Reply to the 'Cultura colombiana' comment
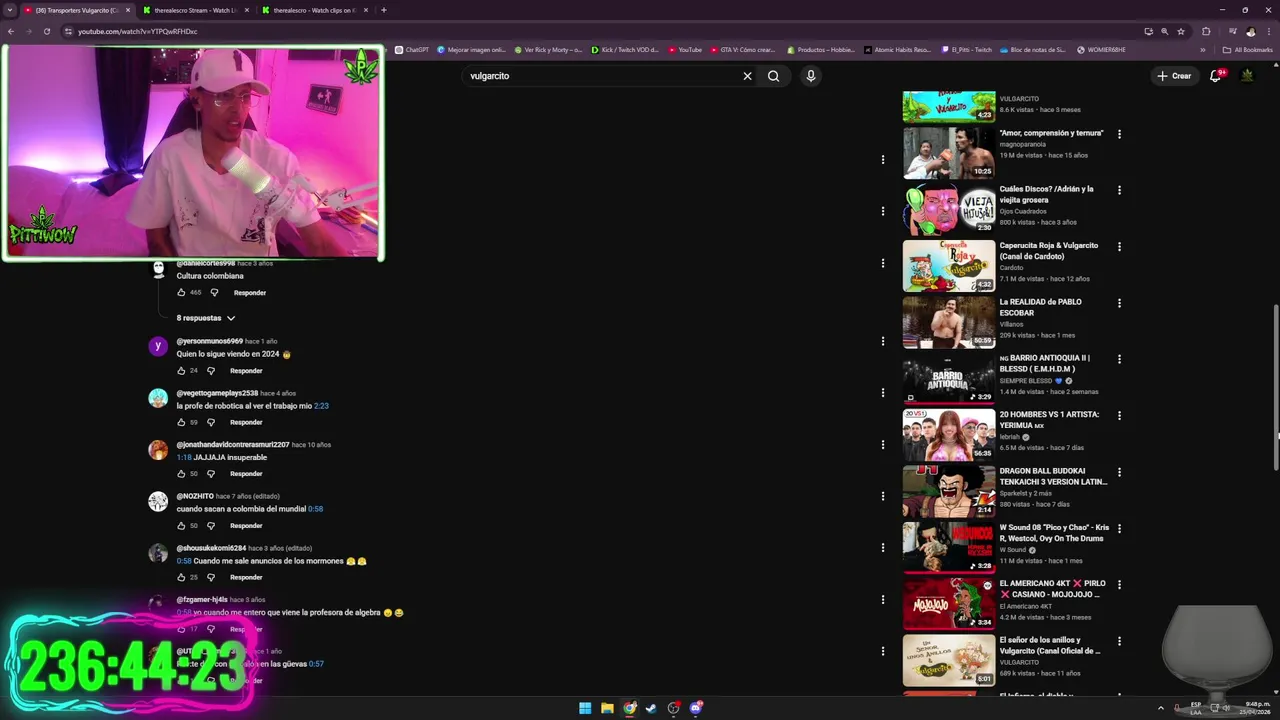The width and height of the screenshot is (1280, 720). tap(250, 293)
